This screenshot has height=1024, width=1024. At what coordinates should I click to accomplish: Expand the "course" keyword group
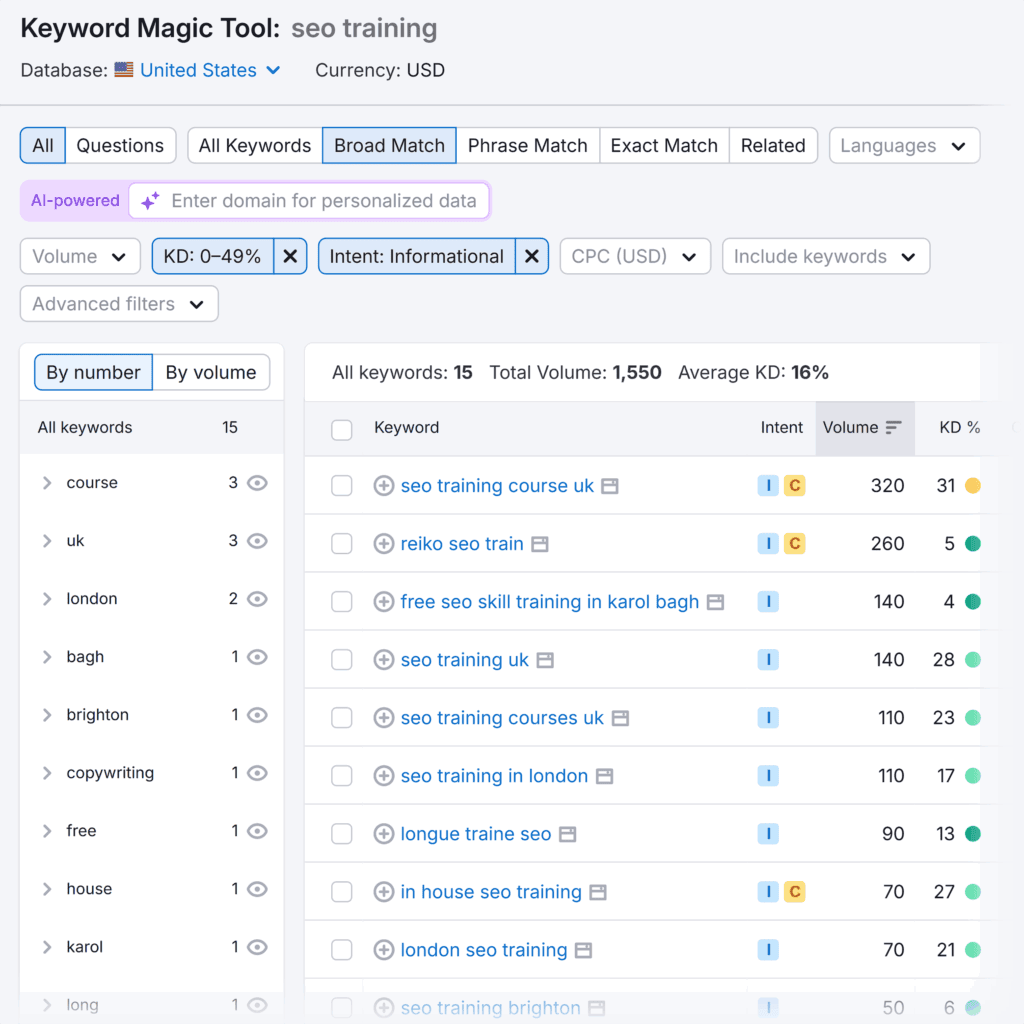click(x=46, y=482)
